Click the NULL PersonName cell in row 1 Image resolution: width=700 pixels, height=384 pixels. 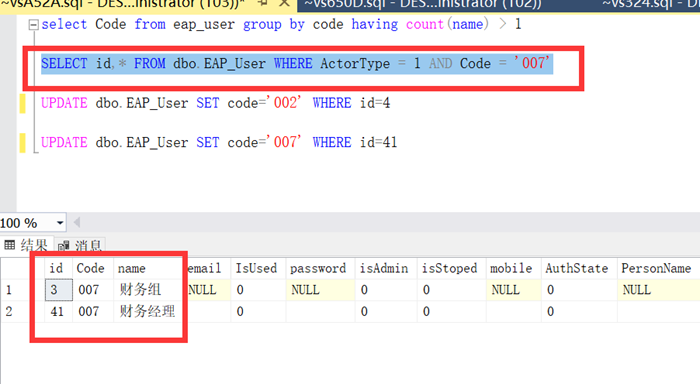pos(658,290)
